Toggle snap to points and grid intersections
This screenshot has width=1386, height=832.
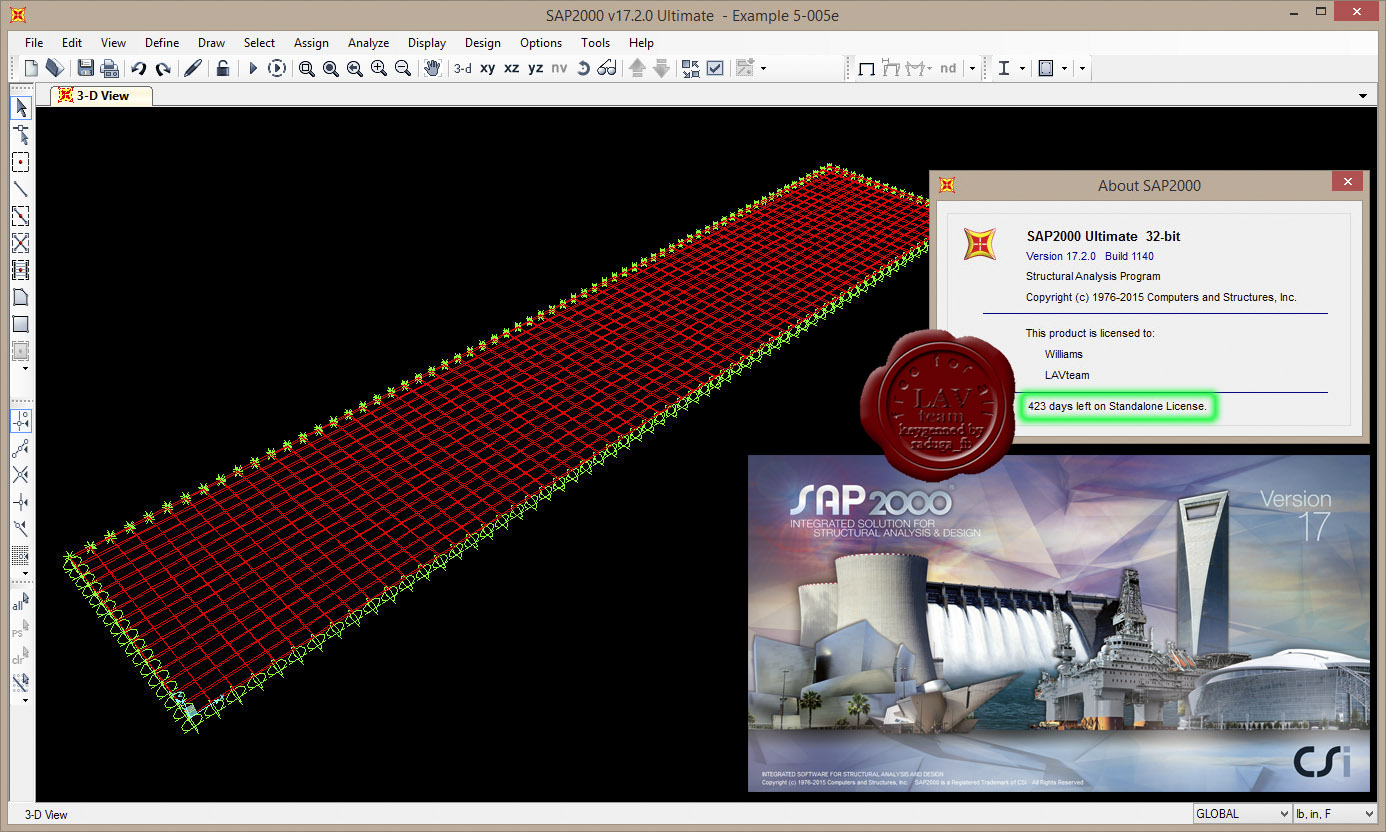point(20,420)
